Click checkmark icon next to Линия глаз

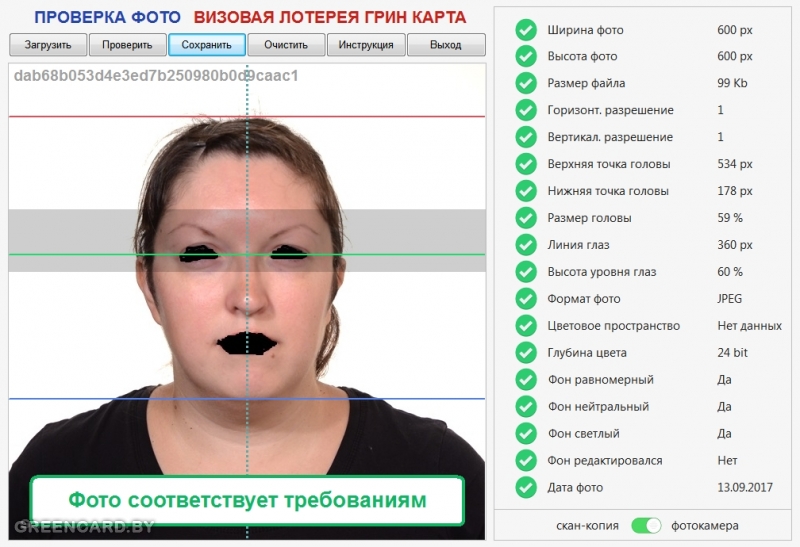pyautogui.click(x=526, y=245)
